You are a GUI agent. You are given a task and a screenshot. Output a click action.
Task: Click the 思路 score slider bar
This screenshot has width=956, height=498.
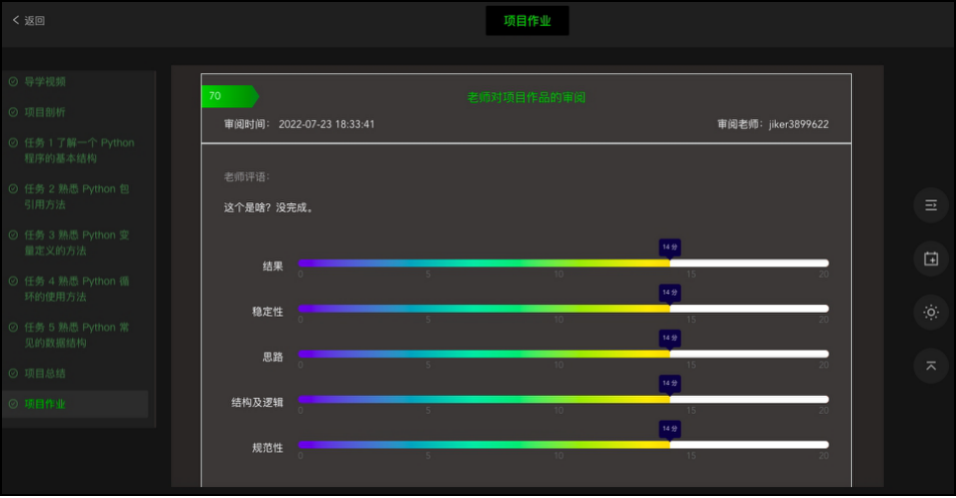(x=563, y=354)
